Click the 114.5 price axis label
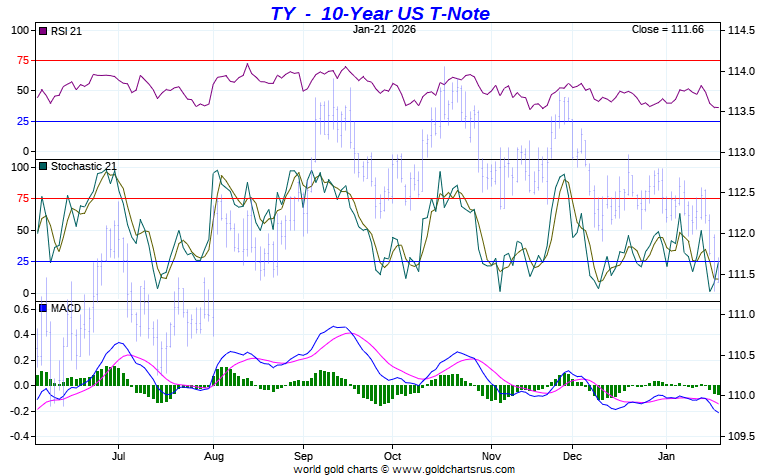760x475 pixels. tap(741, 30)
